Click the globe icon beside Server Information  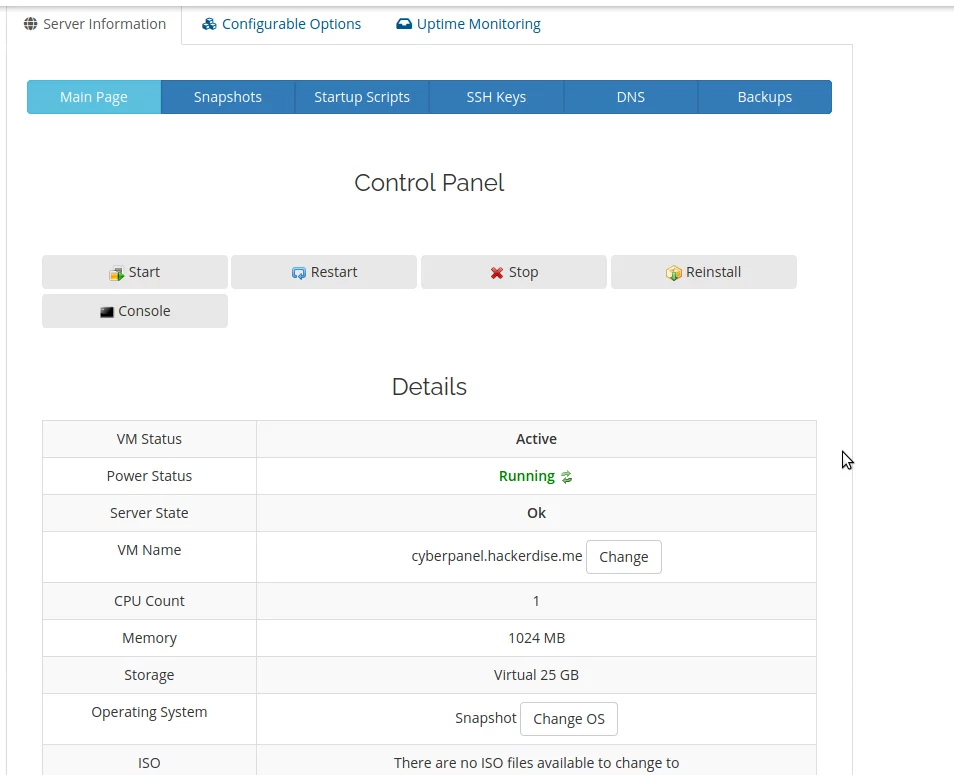pyautogui.click(x=30, y=24)
